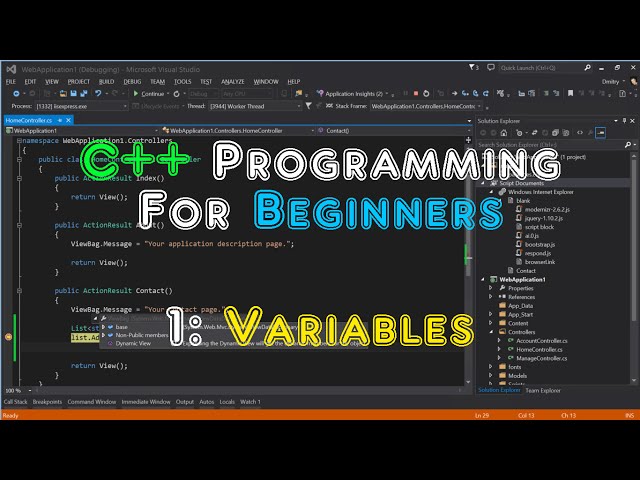
Task: Click Solution Explorer Show All Files icon
Action: pos(566,133)
